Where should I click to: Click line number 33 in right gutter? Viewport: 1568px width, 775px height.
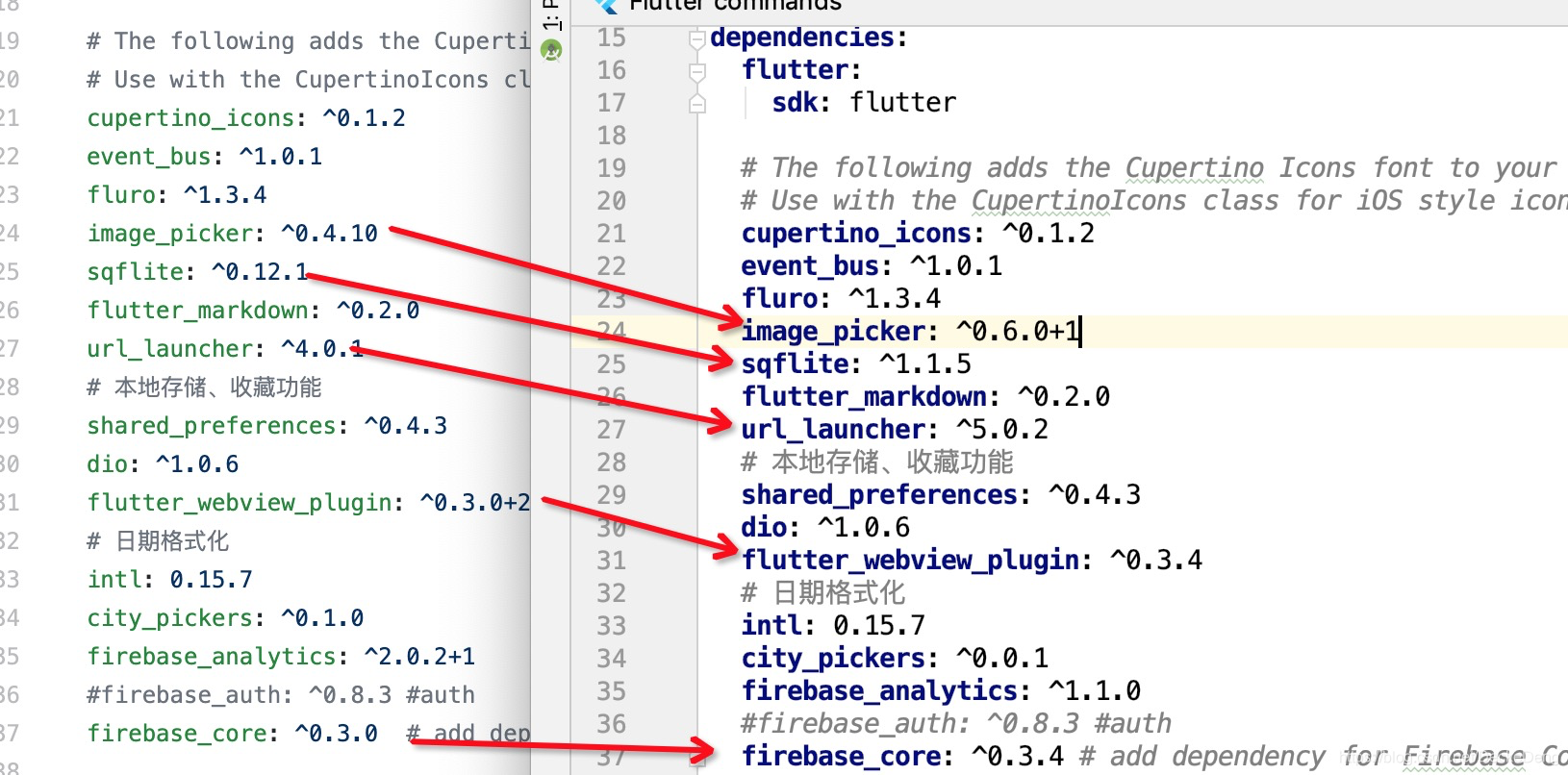[611, 626]
